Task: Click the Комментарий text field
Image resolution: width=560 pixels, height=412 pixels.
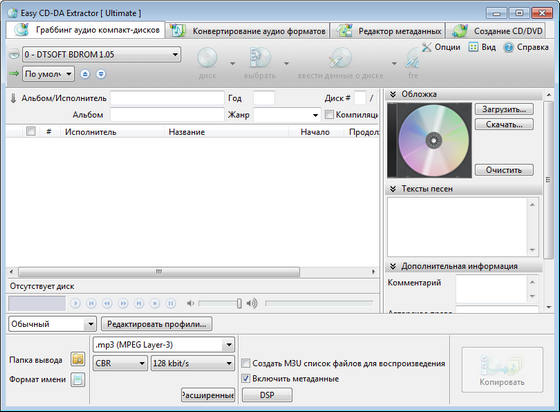Action: [x=491, y=289]
